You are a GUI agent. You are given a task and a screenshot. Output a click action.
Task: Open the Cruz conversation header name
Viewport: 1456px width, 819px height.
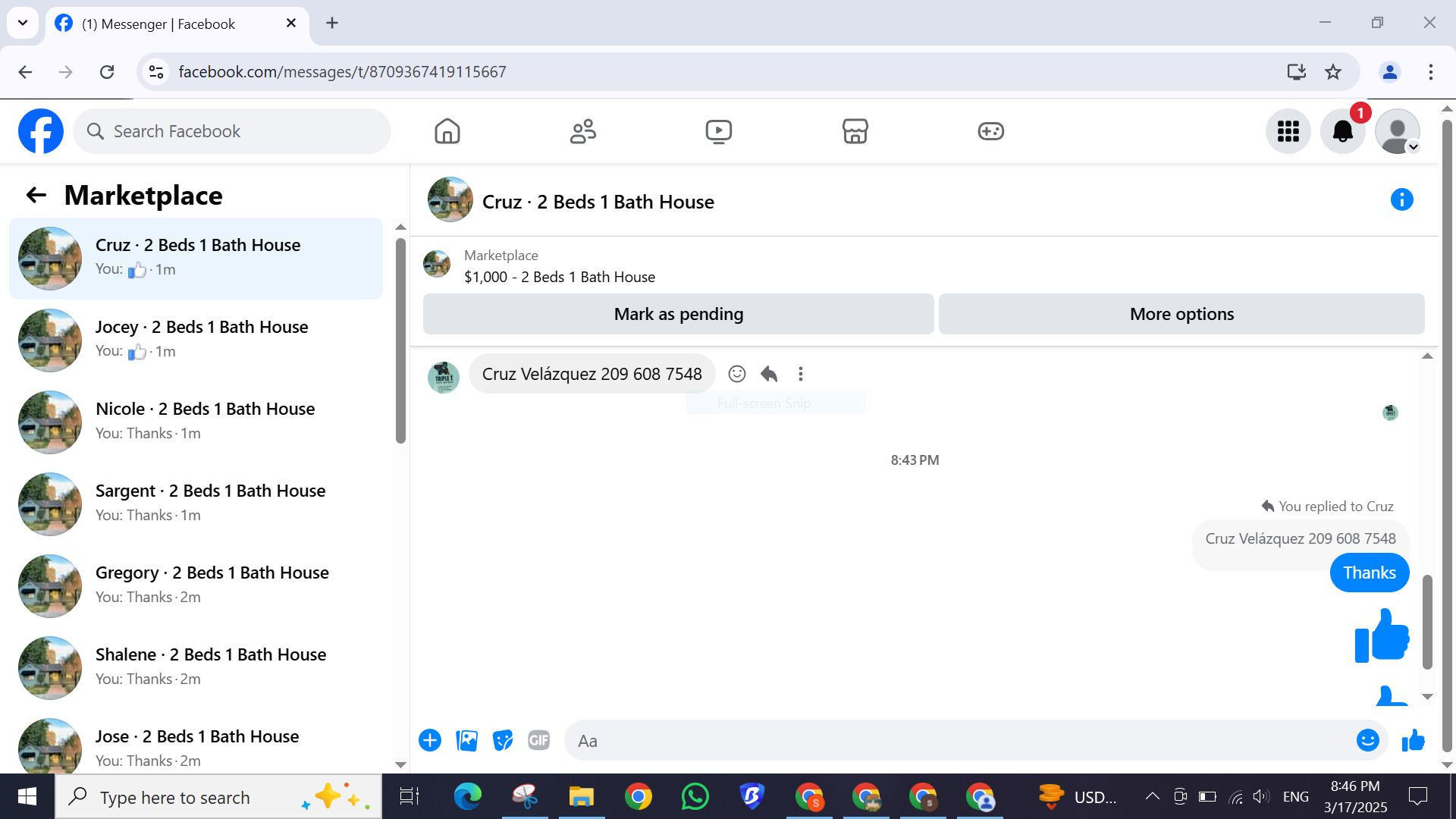click(598, 202)
